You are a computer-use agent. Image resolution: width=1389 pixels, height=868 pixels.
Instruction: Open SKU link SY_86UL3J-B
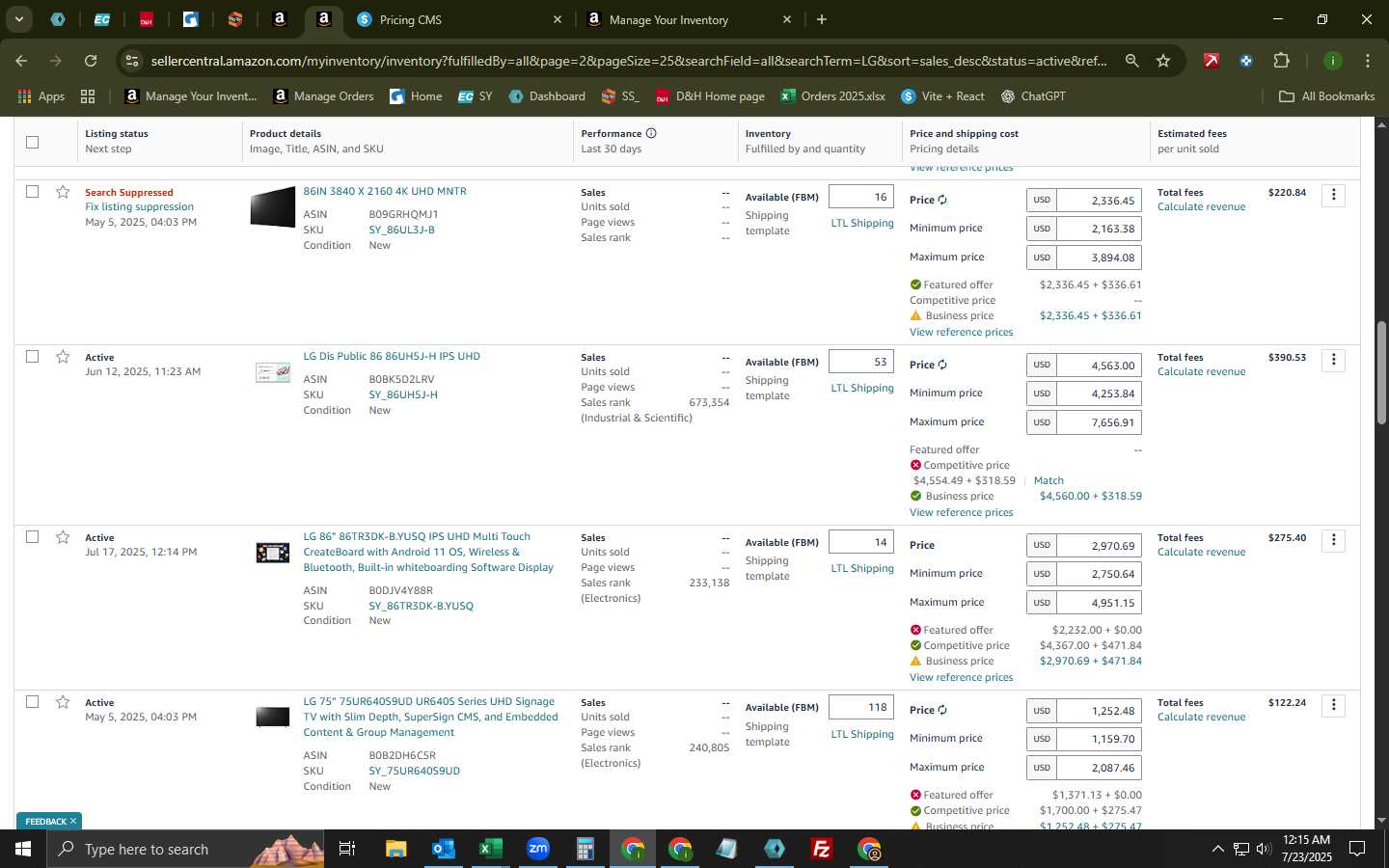coord(401,230)
